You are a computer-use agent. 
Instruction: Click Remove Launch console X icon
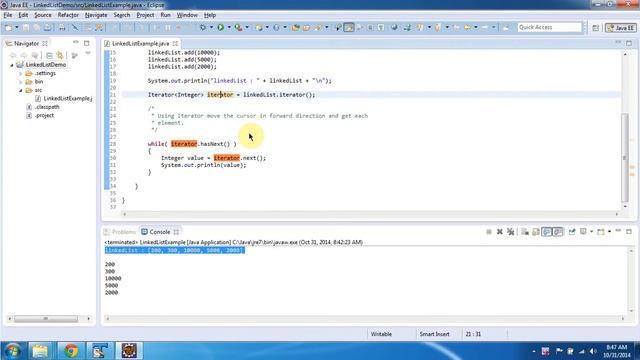(500, 232)
